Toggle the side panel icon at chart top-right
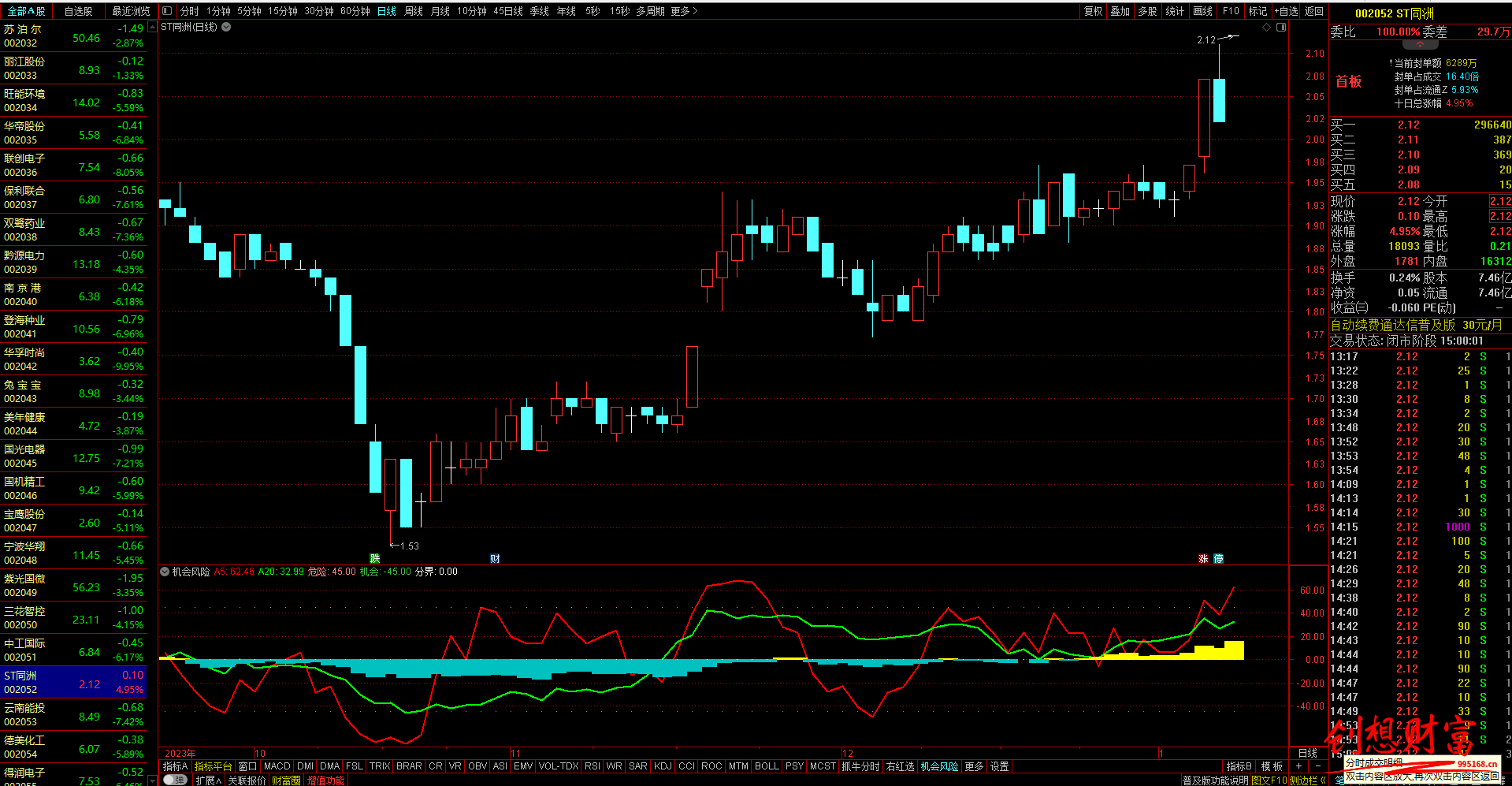This screenshot has width=1512, height=786. pos(1281,27)
